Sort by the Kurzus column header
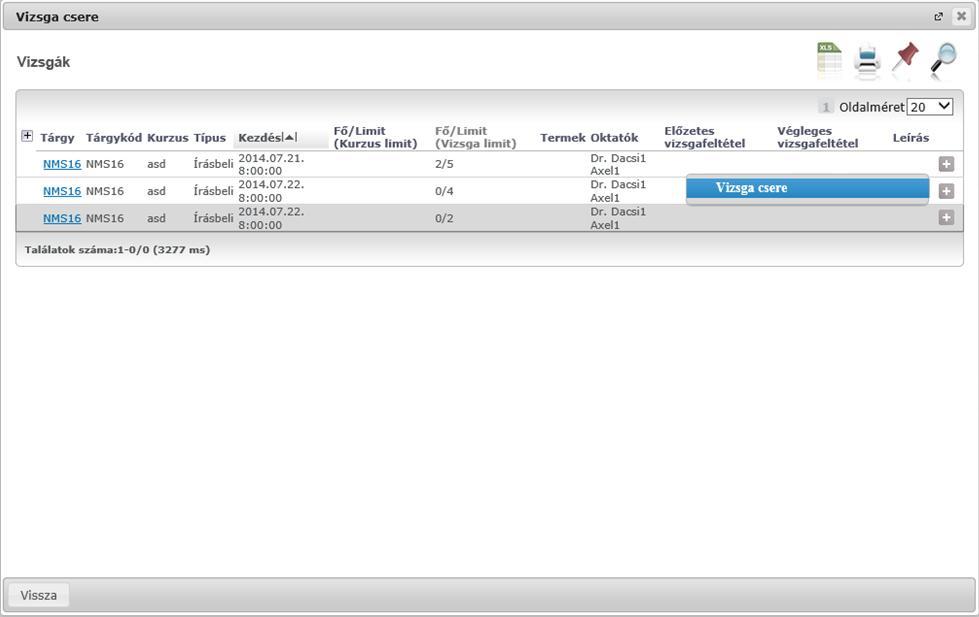 pyautogui.click(x=167, y=138)
